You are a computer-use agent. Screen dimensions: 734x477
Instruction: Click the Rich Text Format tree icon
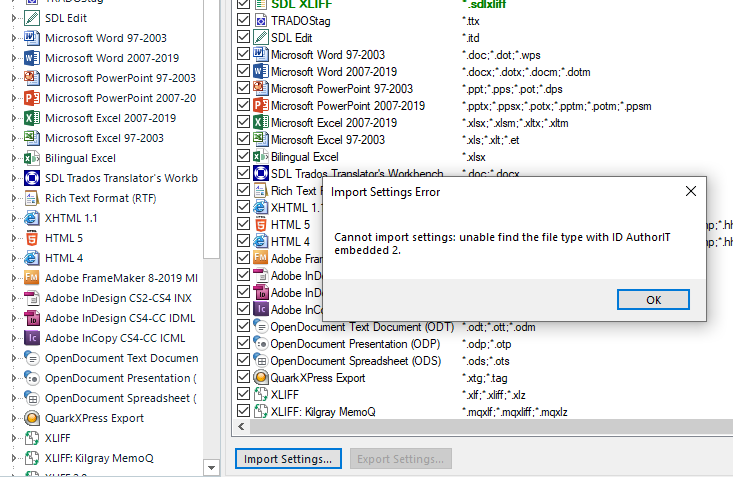[32, 198]
